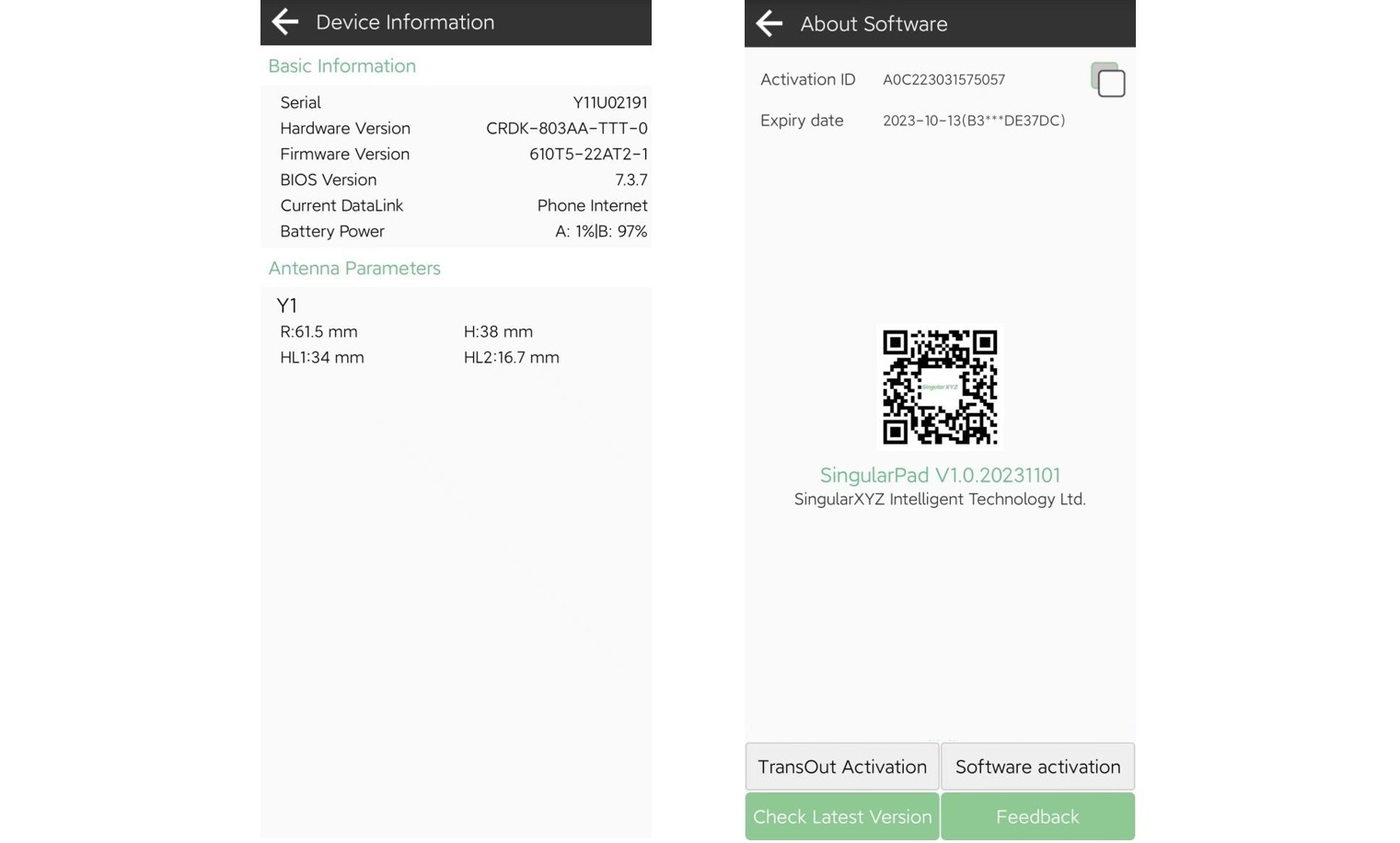
Task: Select the Serial number row
Action: coord(456,102)
